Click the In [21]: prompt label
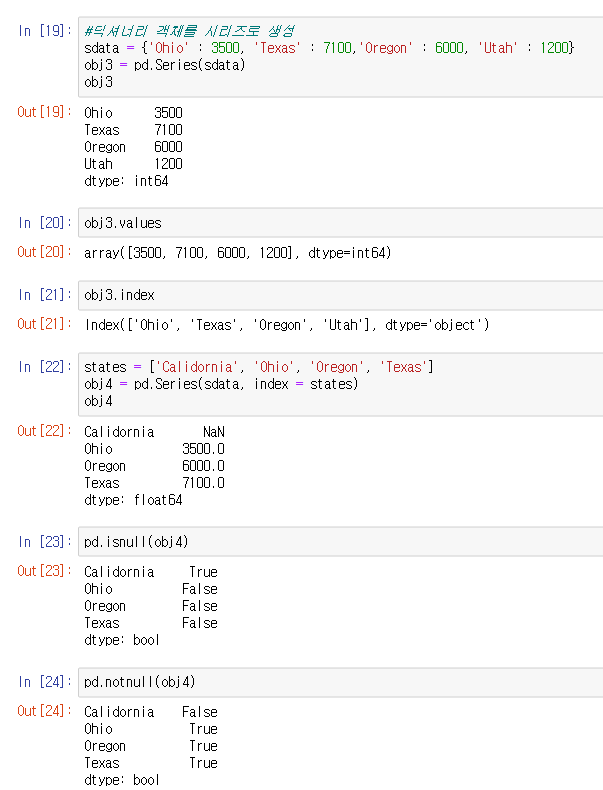Image resolution: width=603 pixels, height=790 pixels. point(44,295)
